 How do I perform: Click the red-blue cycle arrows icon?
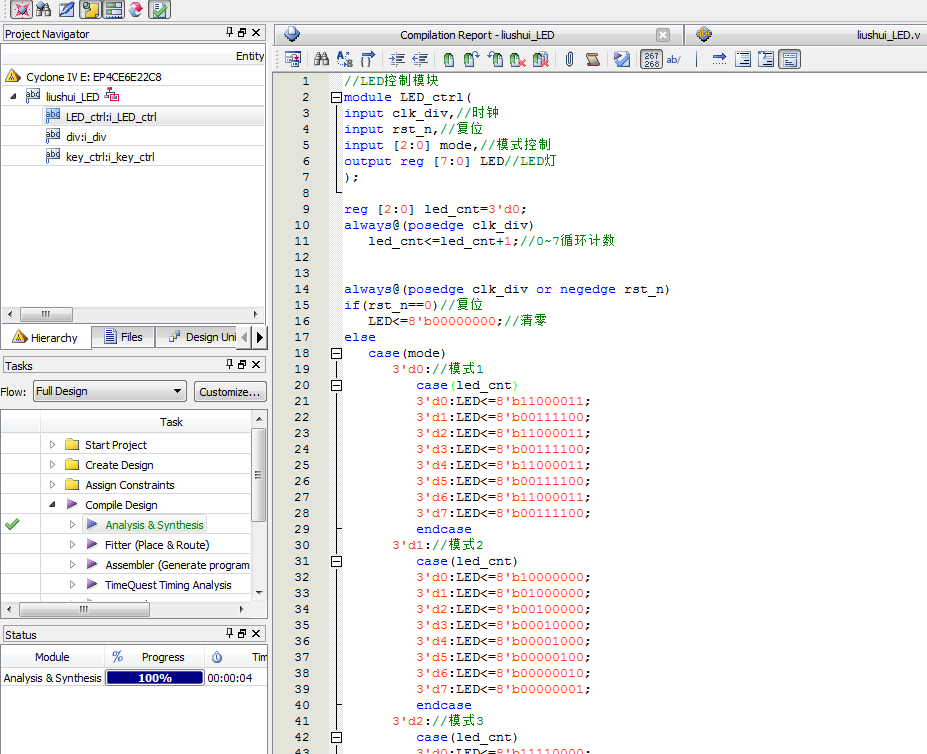click(136, 9)
